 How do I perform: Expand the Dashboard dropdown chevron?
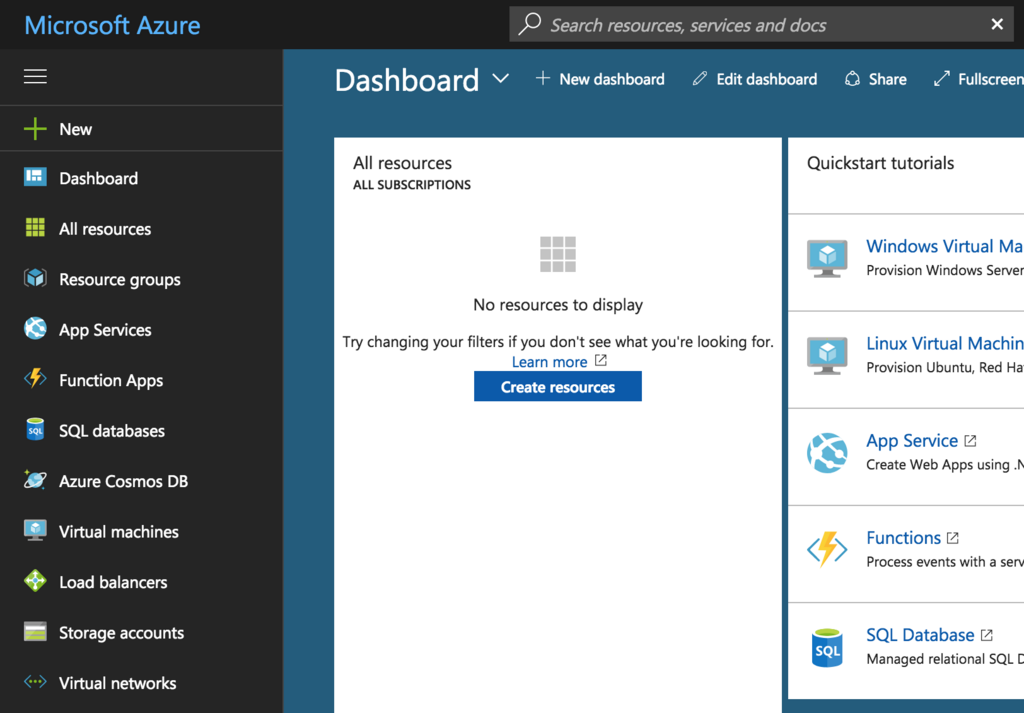pyautogui.click(x=501, y=79)
